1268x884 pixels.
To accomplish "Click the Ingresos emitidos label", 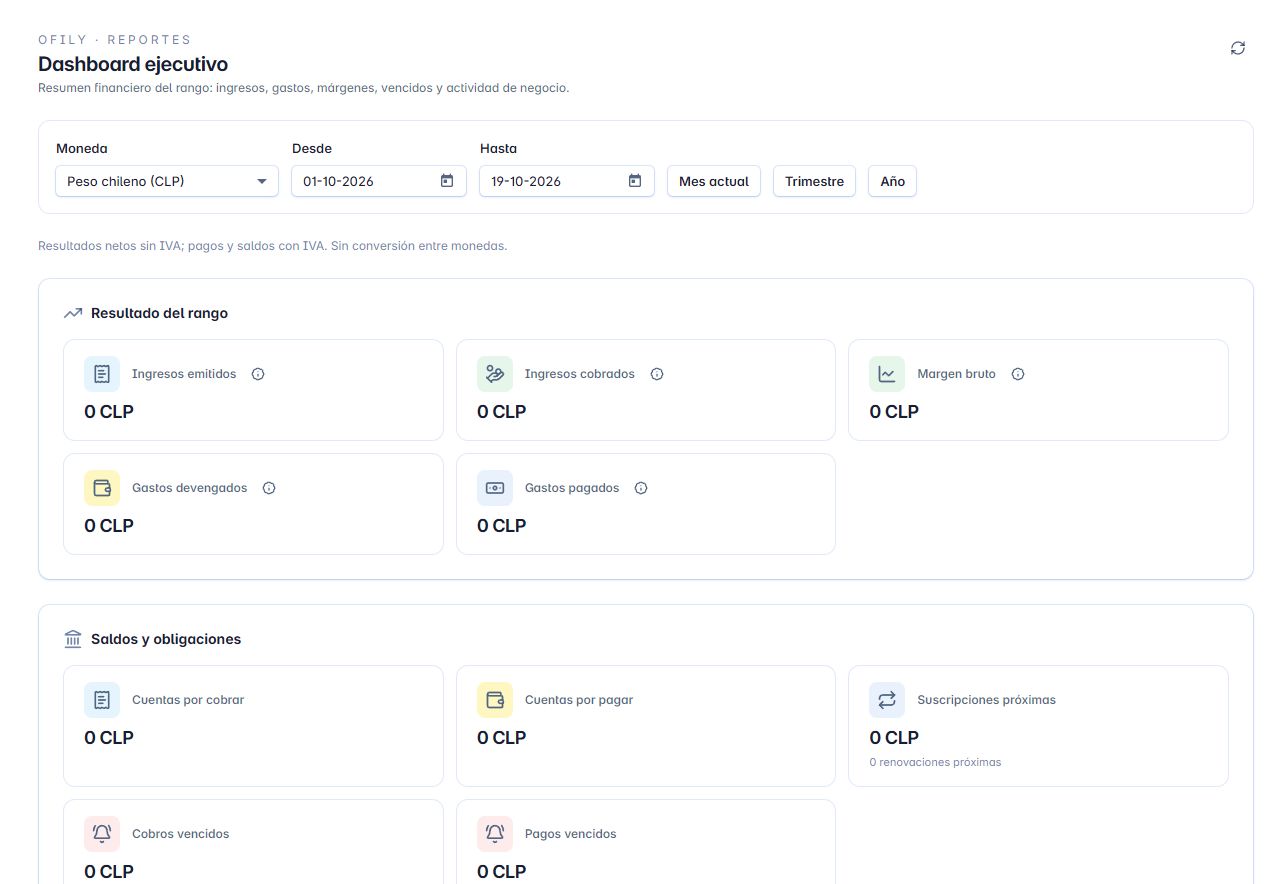I will [184, 374].
